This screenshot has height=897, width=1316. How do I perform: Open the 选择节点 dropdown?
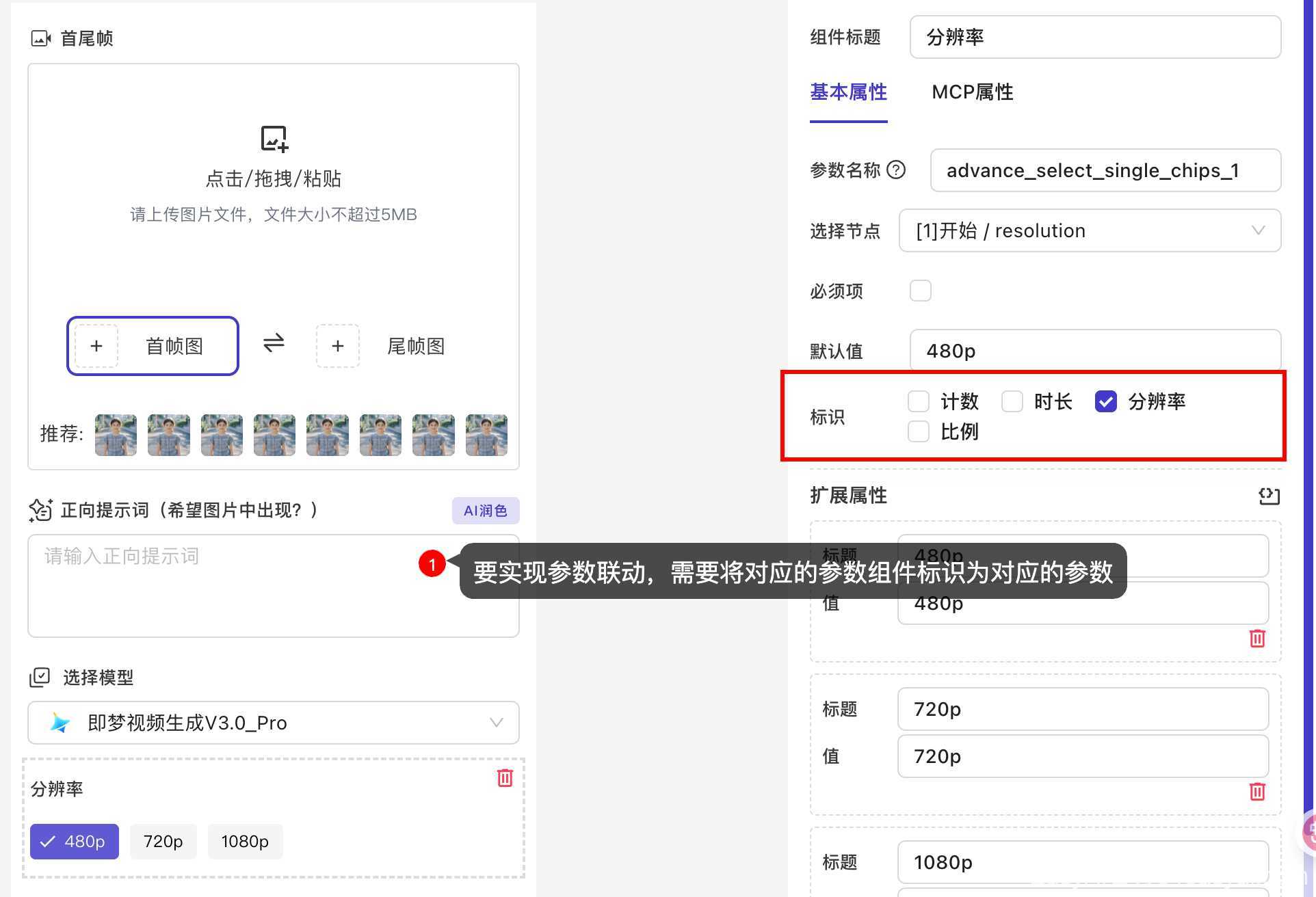click(1089, 230)
